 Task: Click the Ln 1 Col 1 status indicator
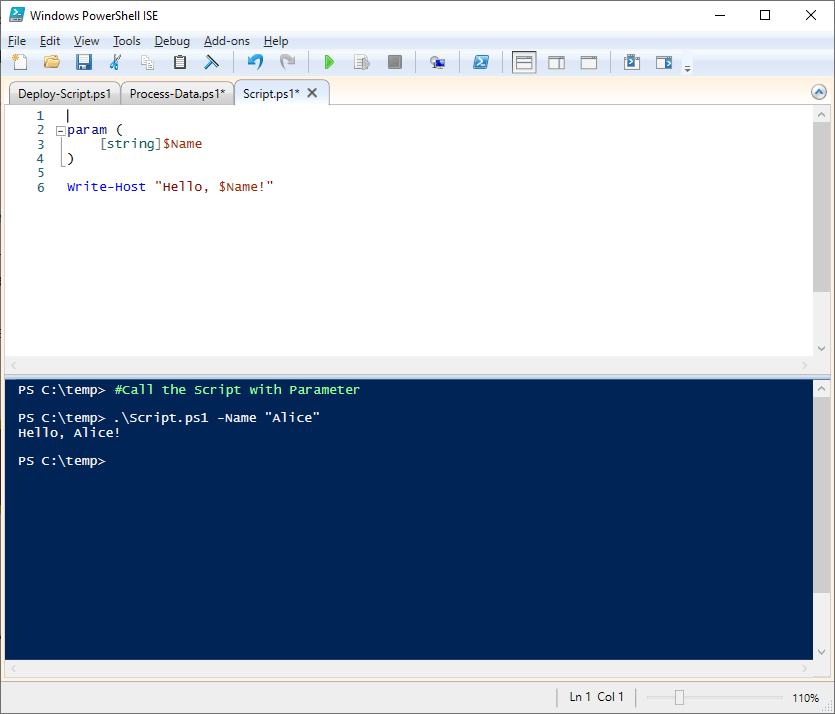coord(596,697)
